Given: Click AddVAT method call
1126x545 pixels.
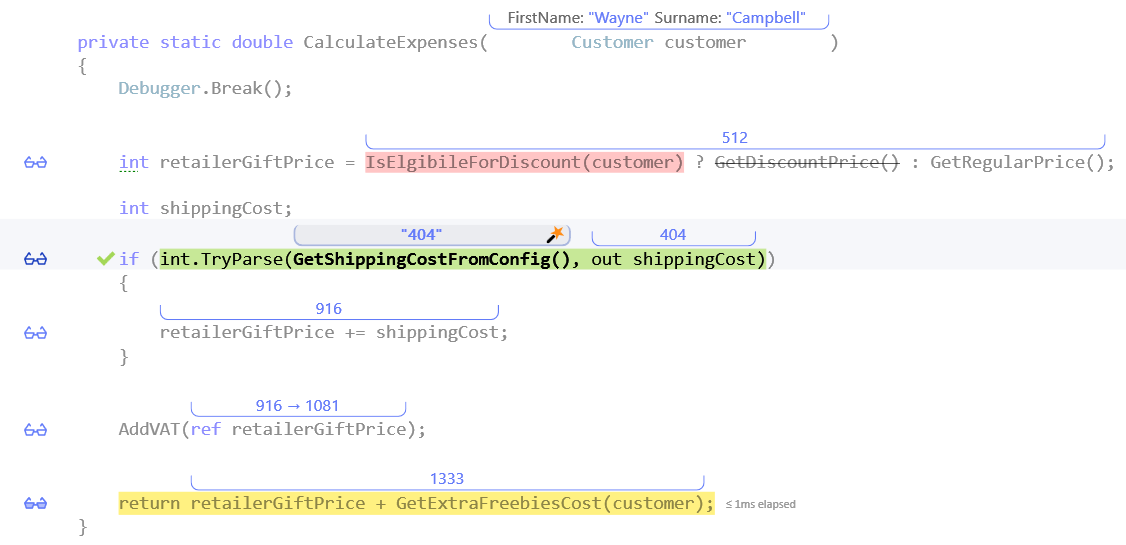Looking at the screenshot, I should pos(149,429).
